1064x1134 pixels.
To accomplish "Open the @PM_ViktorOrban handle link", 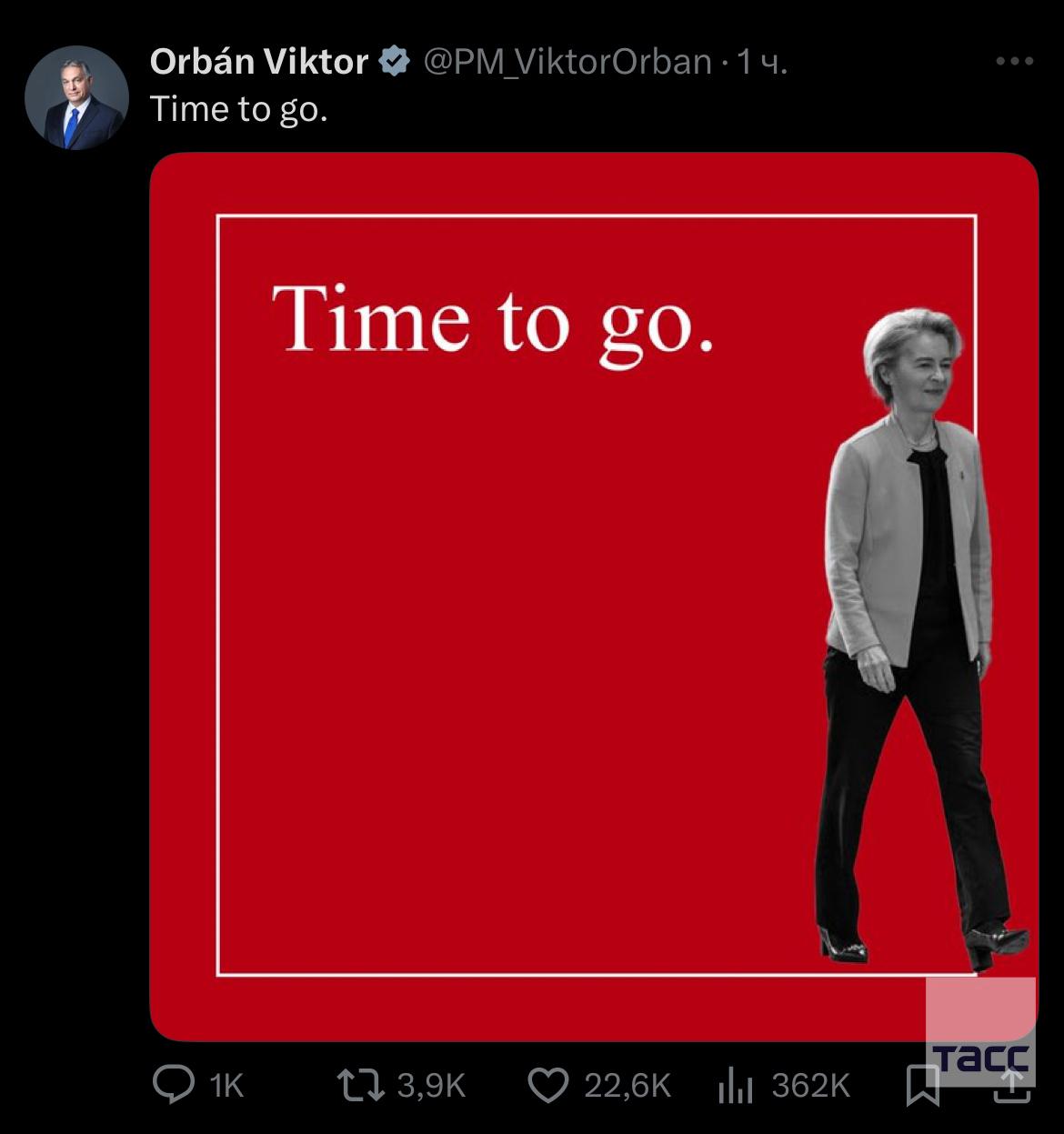I will (567, 62).
